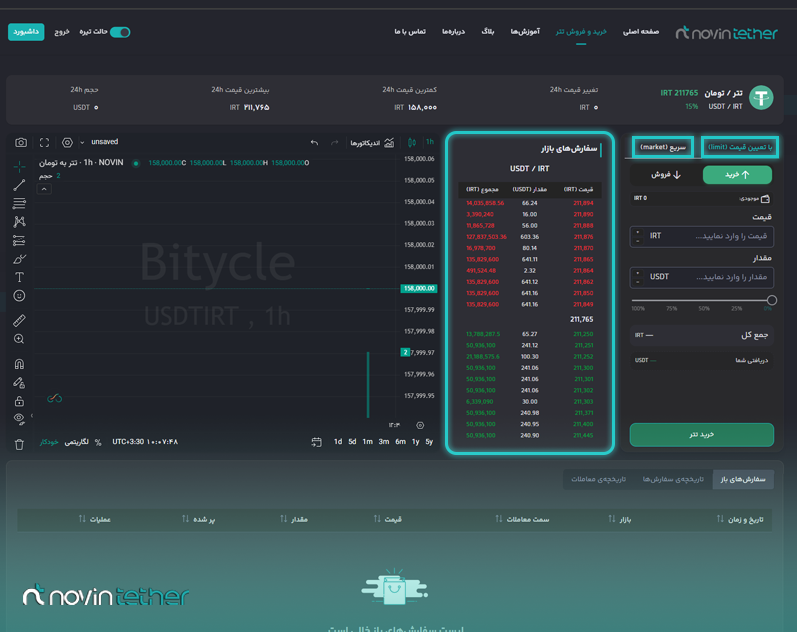This screenshot has height=632, width=797.
Task: Select the market (سریع) order tab
Action: tap(663, 147)
